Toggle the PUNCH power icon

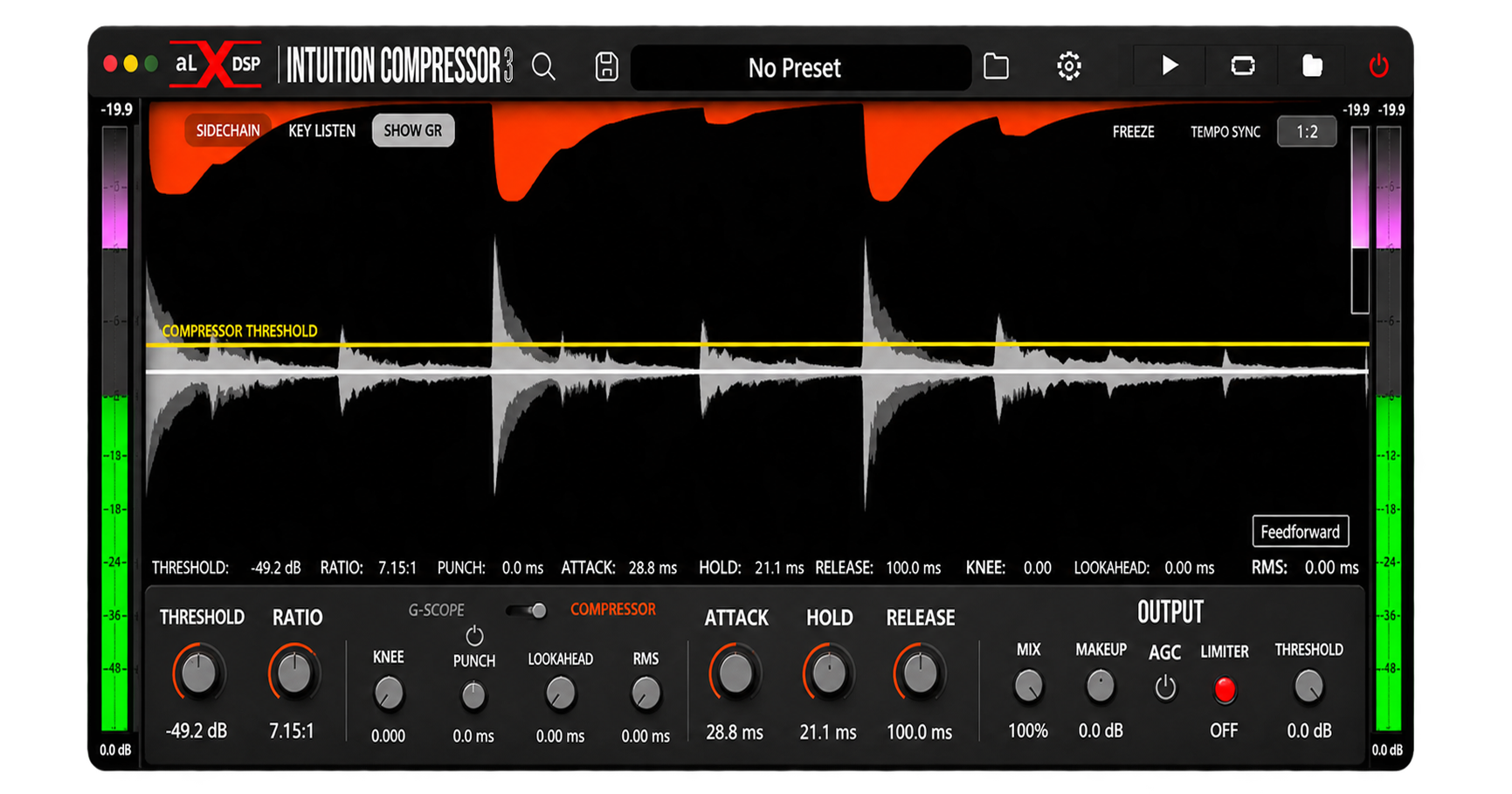[474, 635]
